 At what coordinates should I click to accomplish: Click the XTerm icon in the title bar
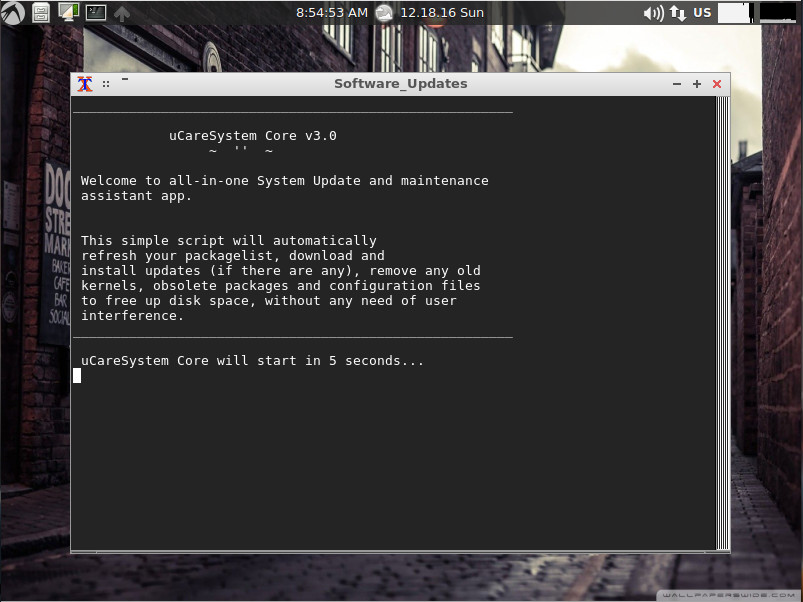click(85, 84)
